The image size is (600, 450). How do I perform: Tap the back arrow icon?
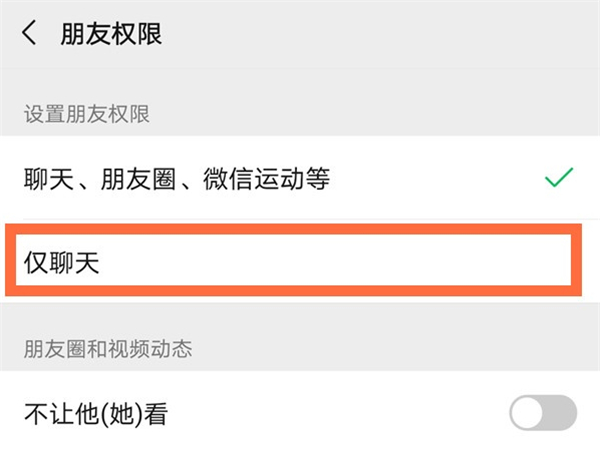point(30,33)
